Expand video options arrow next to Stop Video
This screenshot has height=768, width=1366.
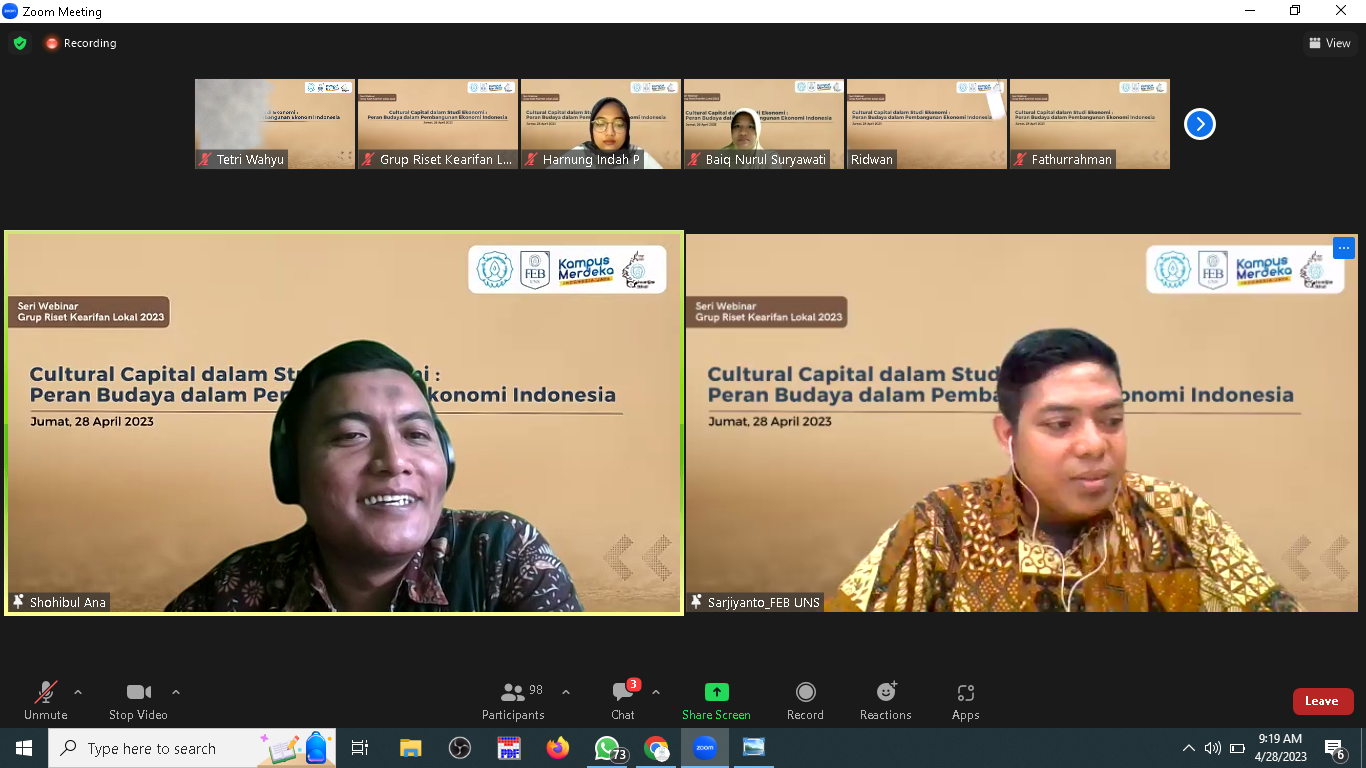pyautogui.click(x=176, y=692)
